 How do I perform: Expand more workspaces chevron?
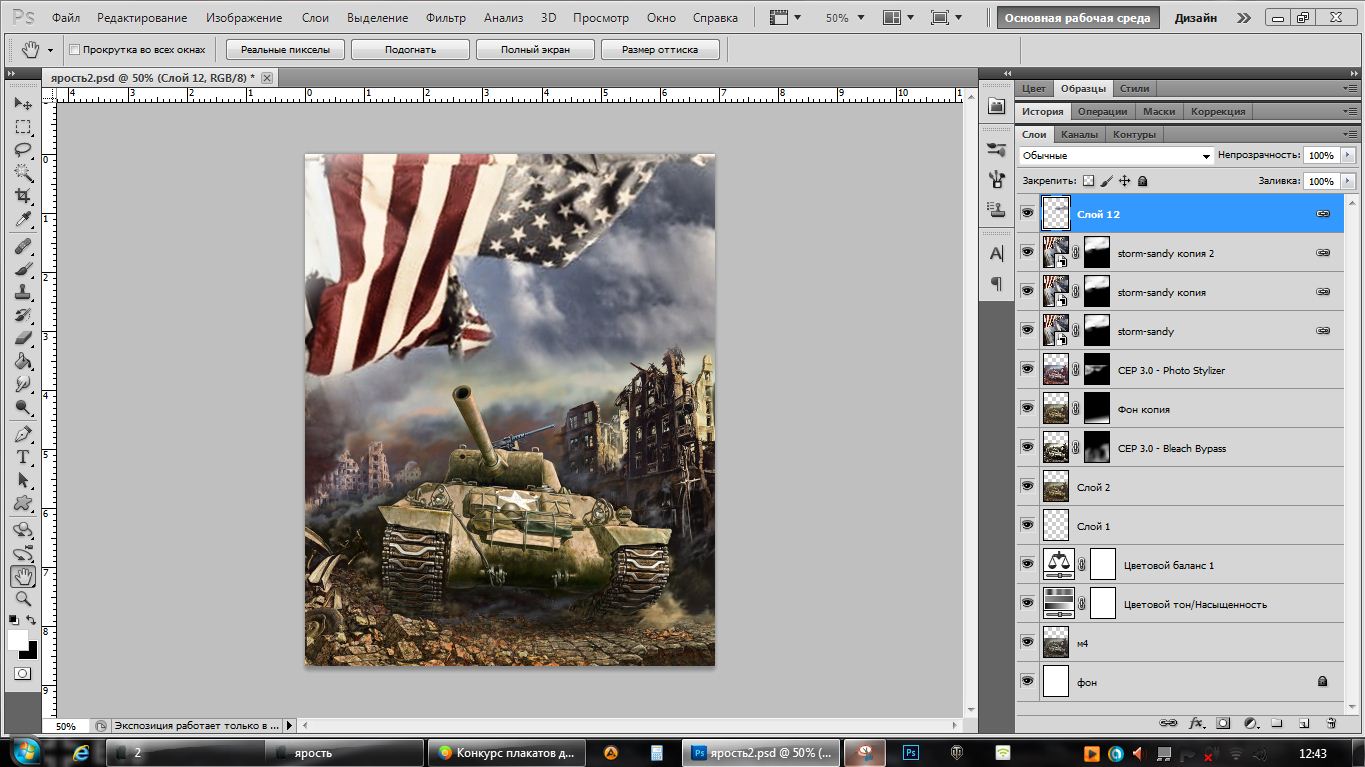[x=1243, y=18]
